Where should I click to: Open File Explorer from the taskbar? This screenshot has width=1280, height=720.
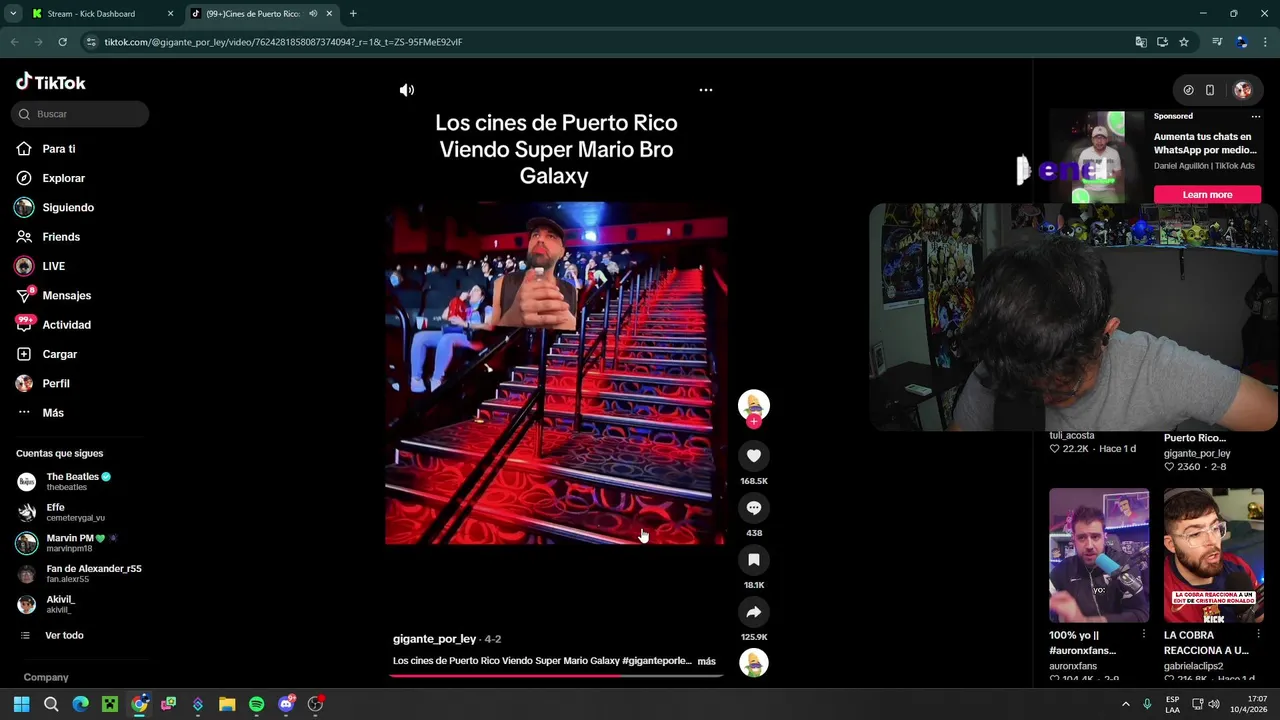point(227,704)
